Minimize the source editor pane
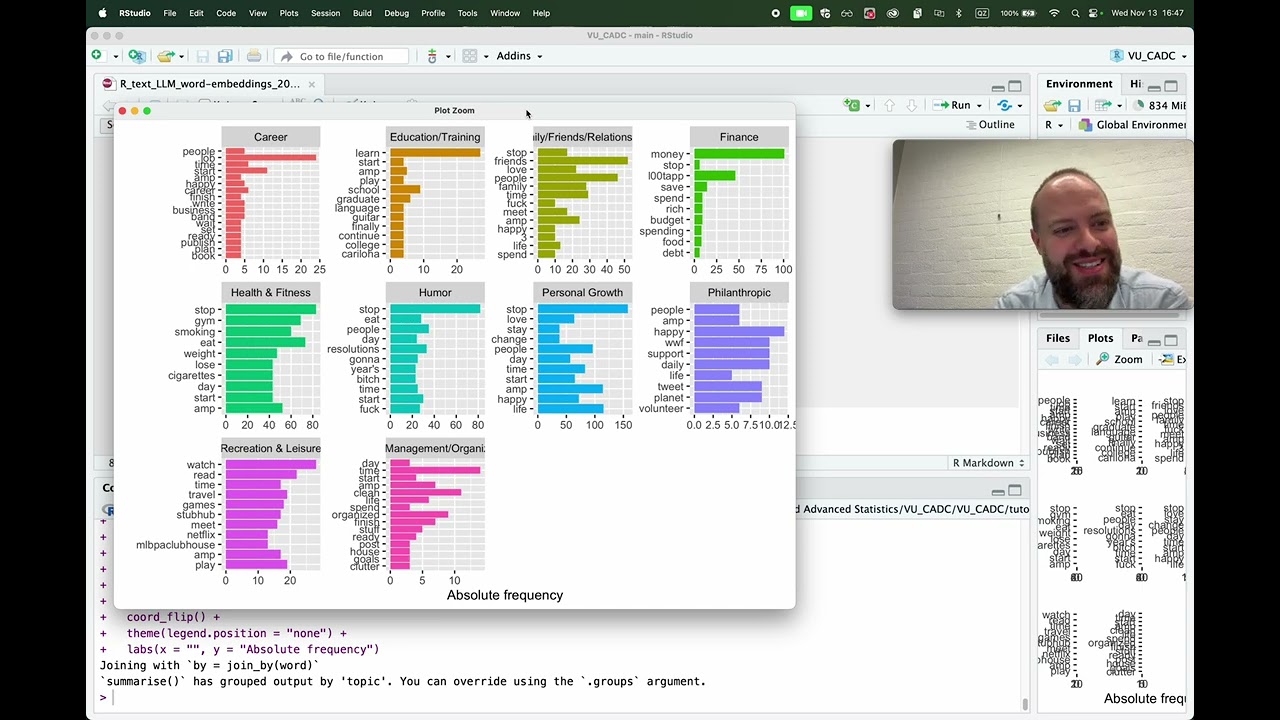Screen dimensions: 1280x720 [x=998, y=87]
